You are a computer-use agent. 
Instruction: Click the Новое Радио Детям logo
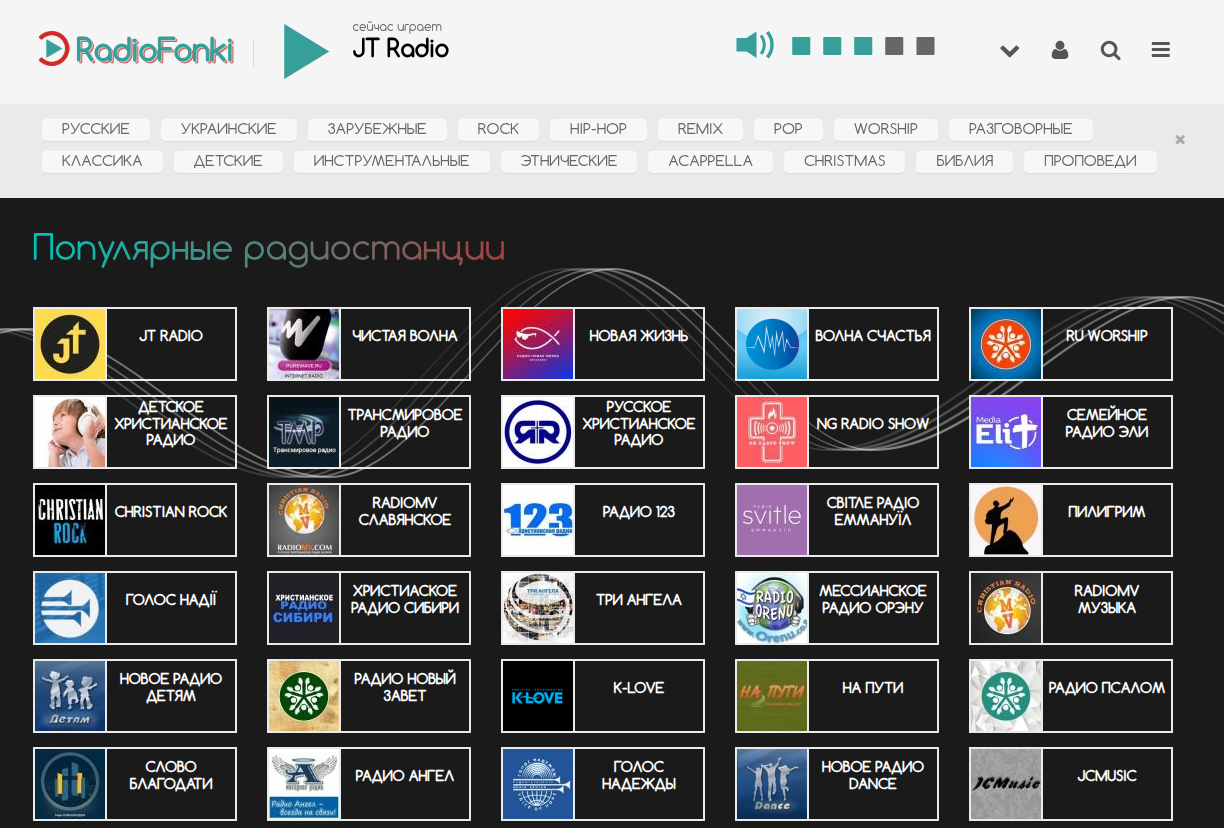(x=70, y=696)
